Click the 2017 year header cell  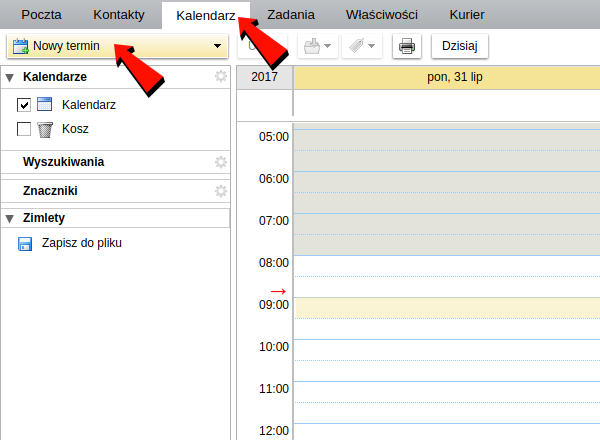[264, 77]
